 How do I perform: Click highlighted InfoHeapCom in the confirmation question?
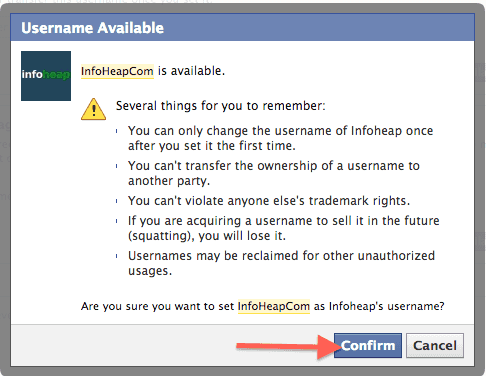274,306
